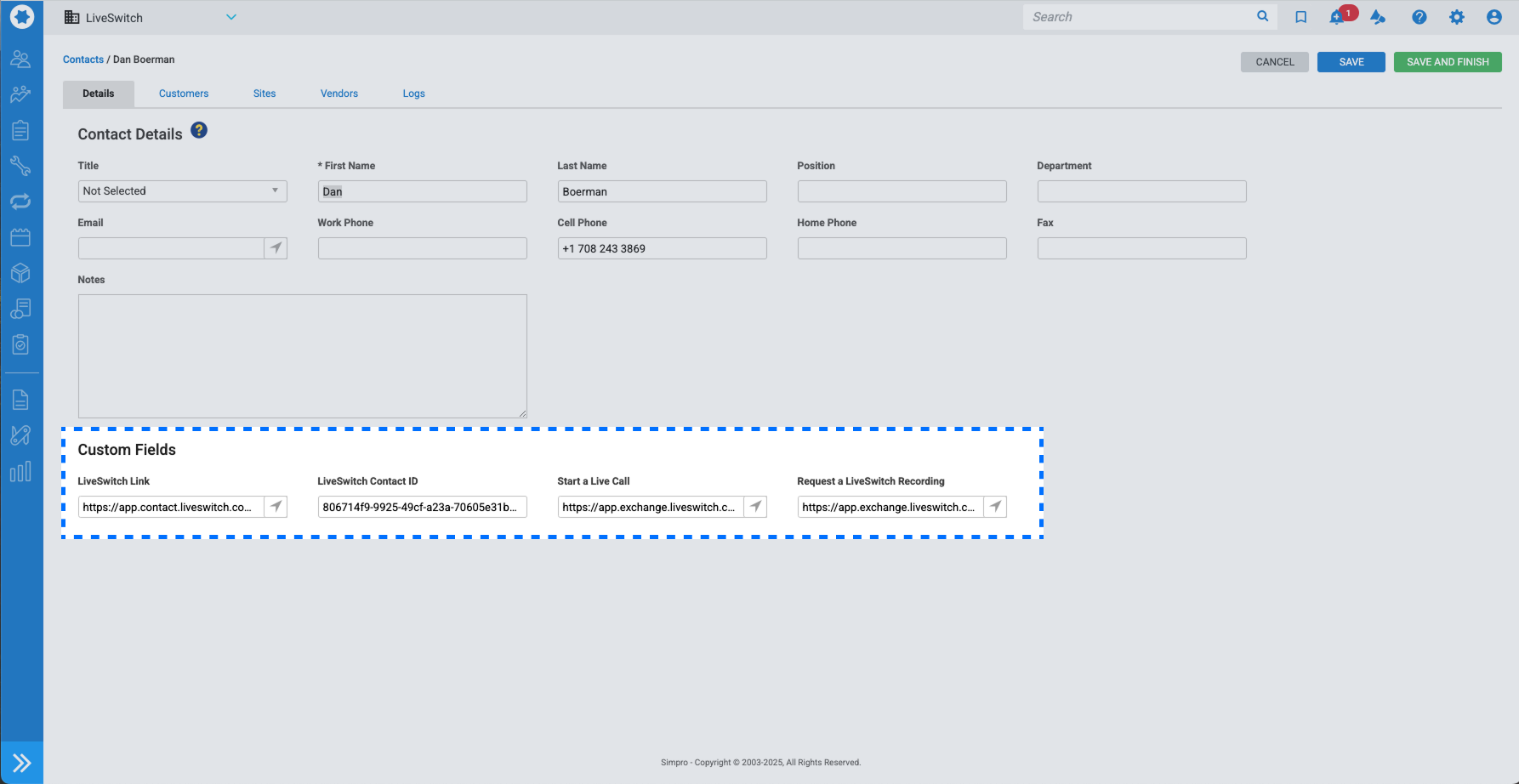
Task: Click the wrench Jobs icon in sidebar
Action: point(20,166)
